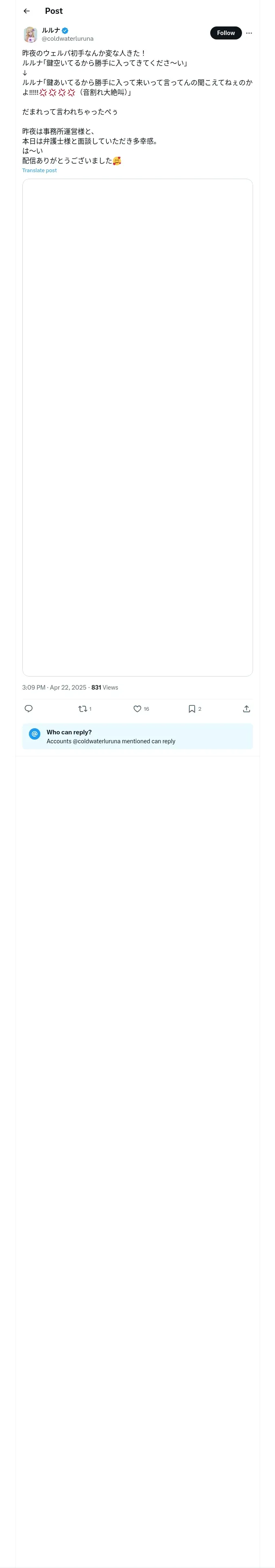Follow the ルルナ account

tap(226, 33)
